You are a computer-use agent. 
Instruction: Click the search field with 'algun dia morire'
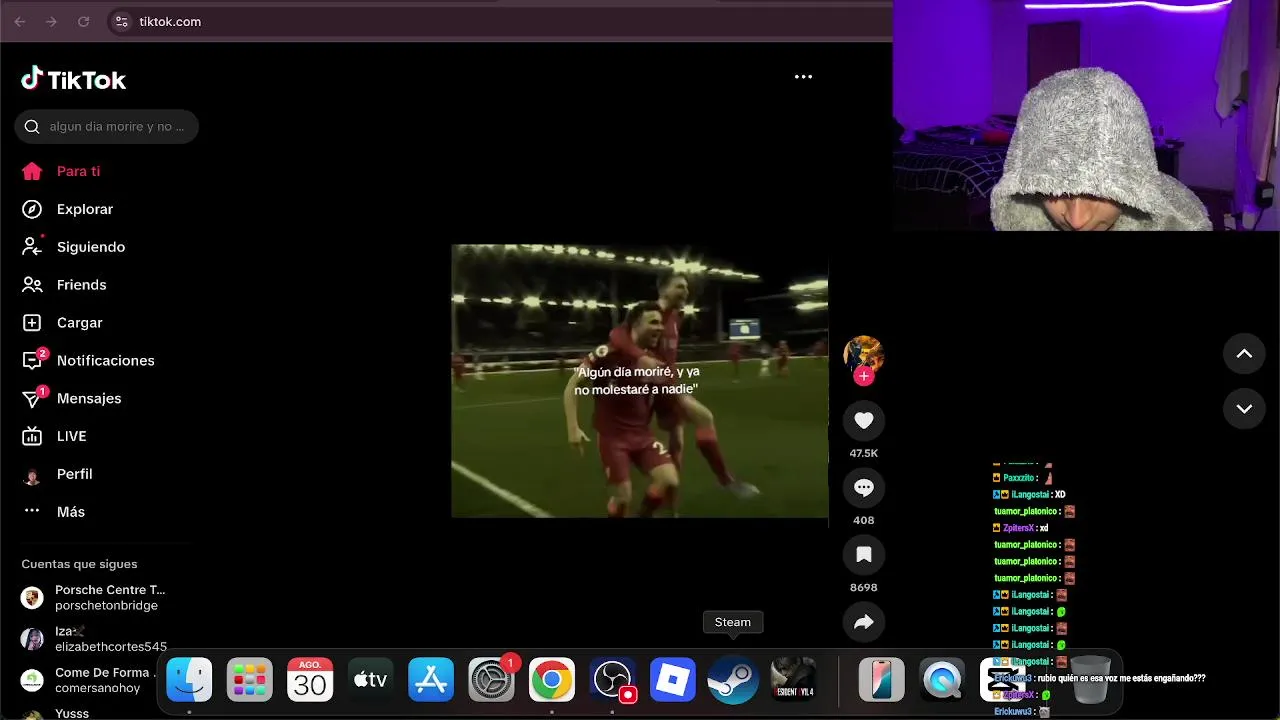pyautogui.click(x=107, y=126)
